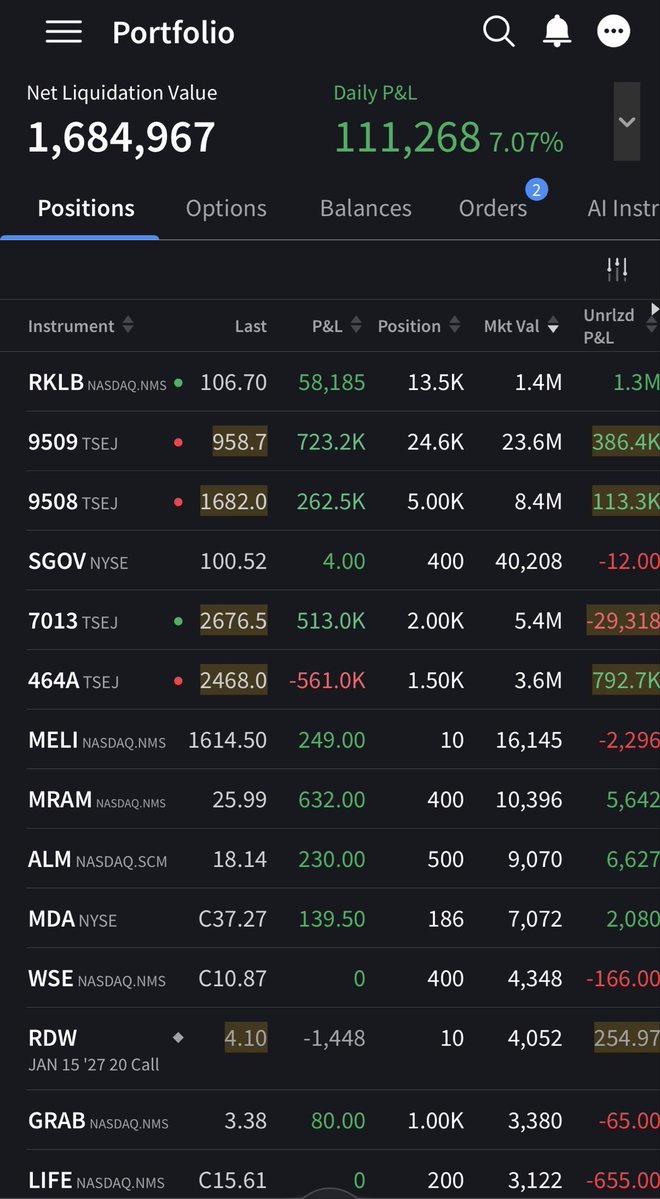Open the MRAM position row
Image resolution: width=660 pixels, height=1199 pixels.
coord(330,800)
